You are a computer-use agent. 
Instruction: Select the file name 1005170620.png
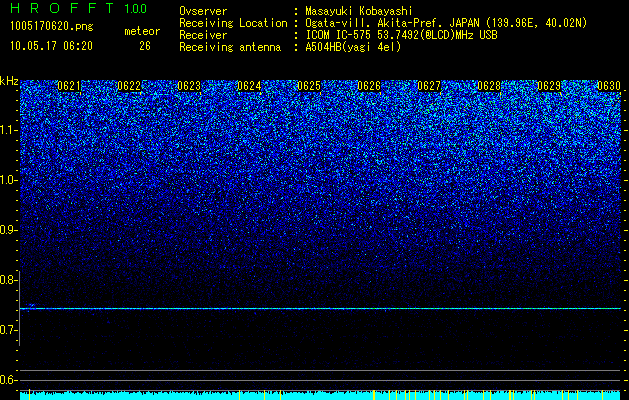pos(52,26)
